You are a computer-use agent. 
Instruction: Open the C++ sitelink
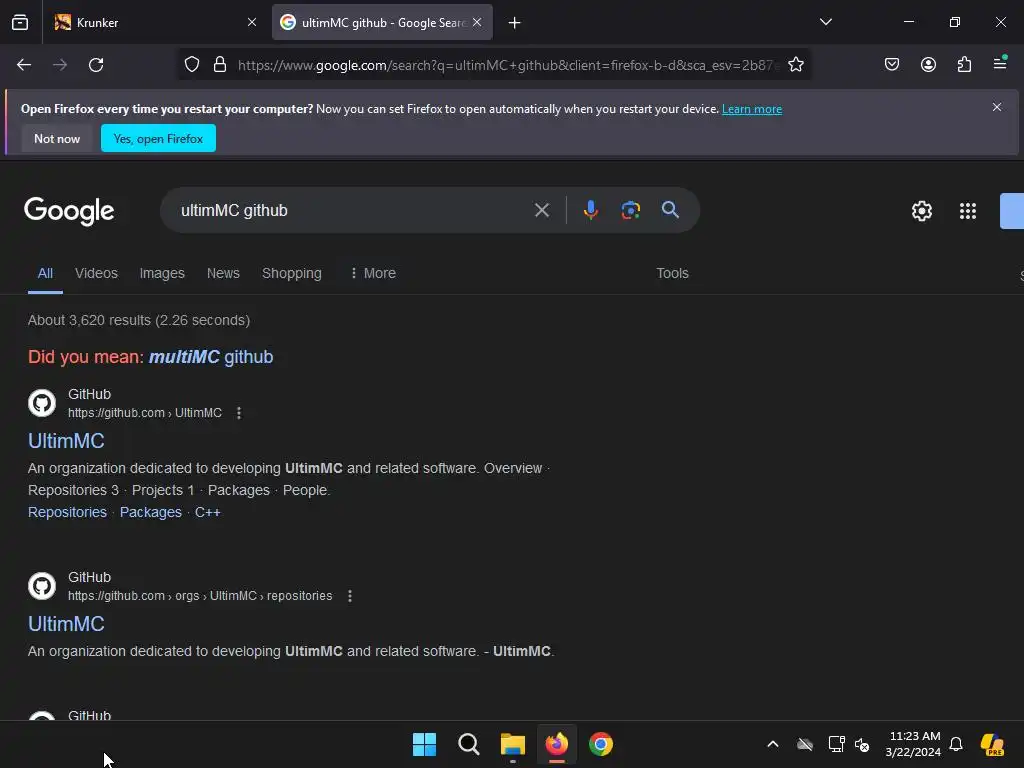[x=208, y=512]
